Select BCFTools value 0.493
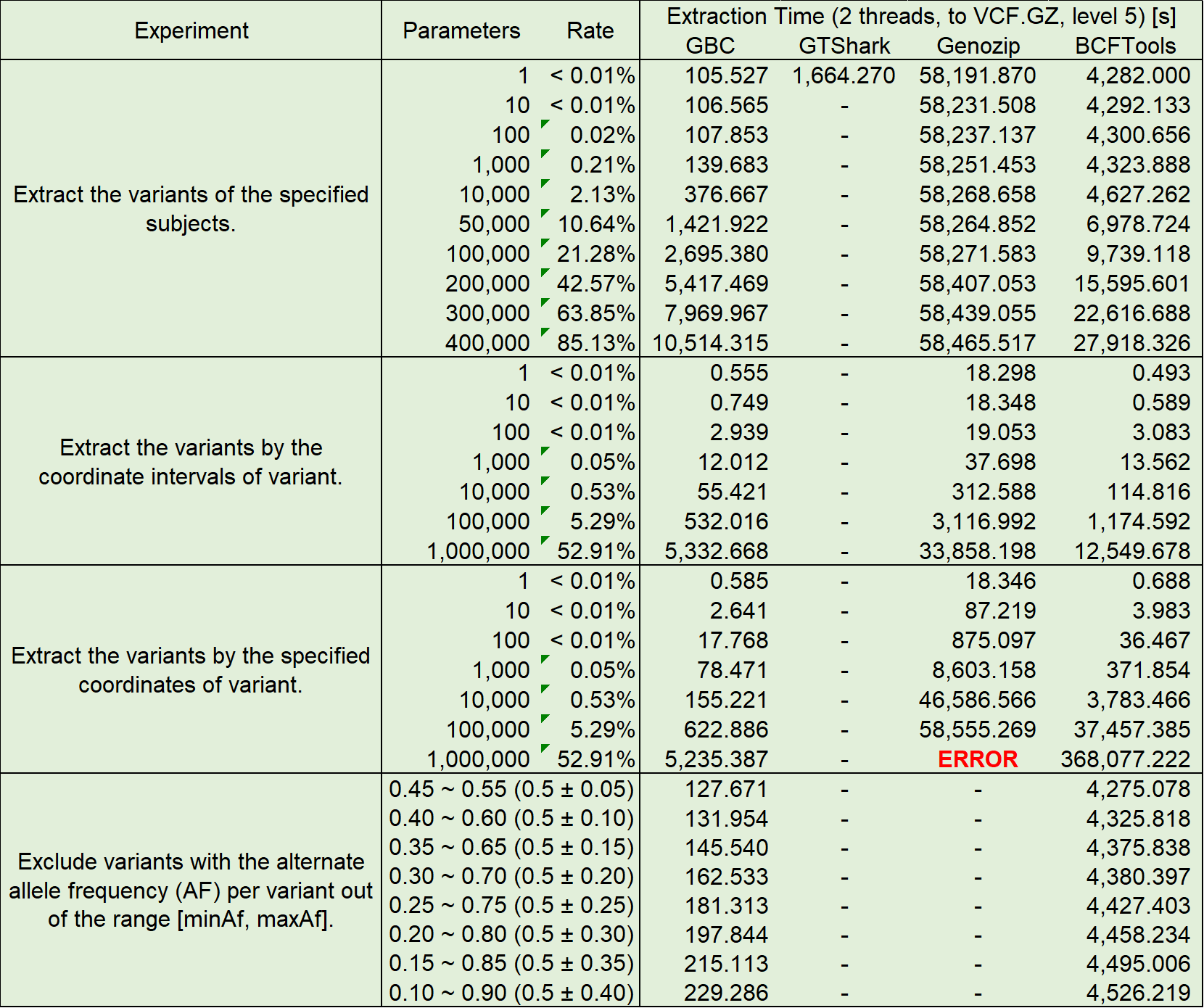The image size is (1204, 1008). pyautogui.click(x=1161, y=373)
